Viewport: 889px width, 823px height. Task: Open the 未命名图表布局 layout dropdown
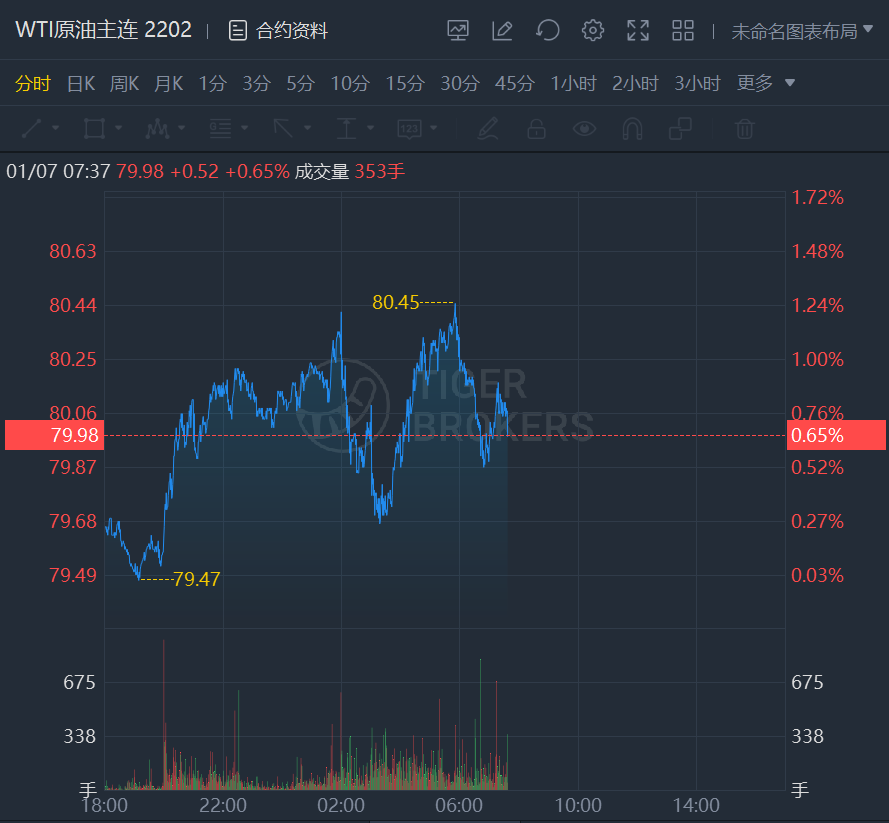(x=802, y=31)
